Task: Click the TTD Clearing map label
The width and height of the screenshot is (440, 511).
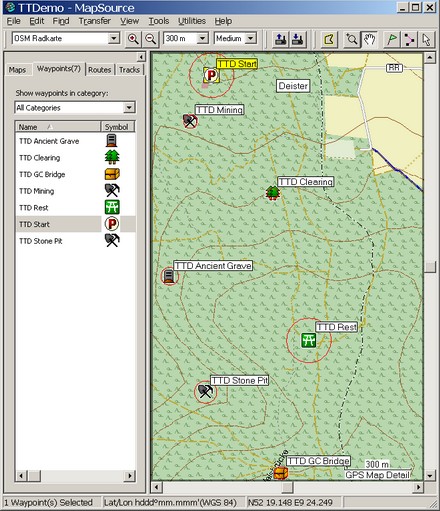Action: point(306,182)
